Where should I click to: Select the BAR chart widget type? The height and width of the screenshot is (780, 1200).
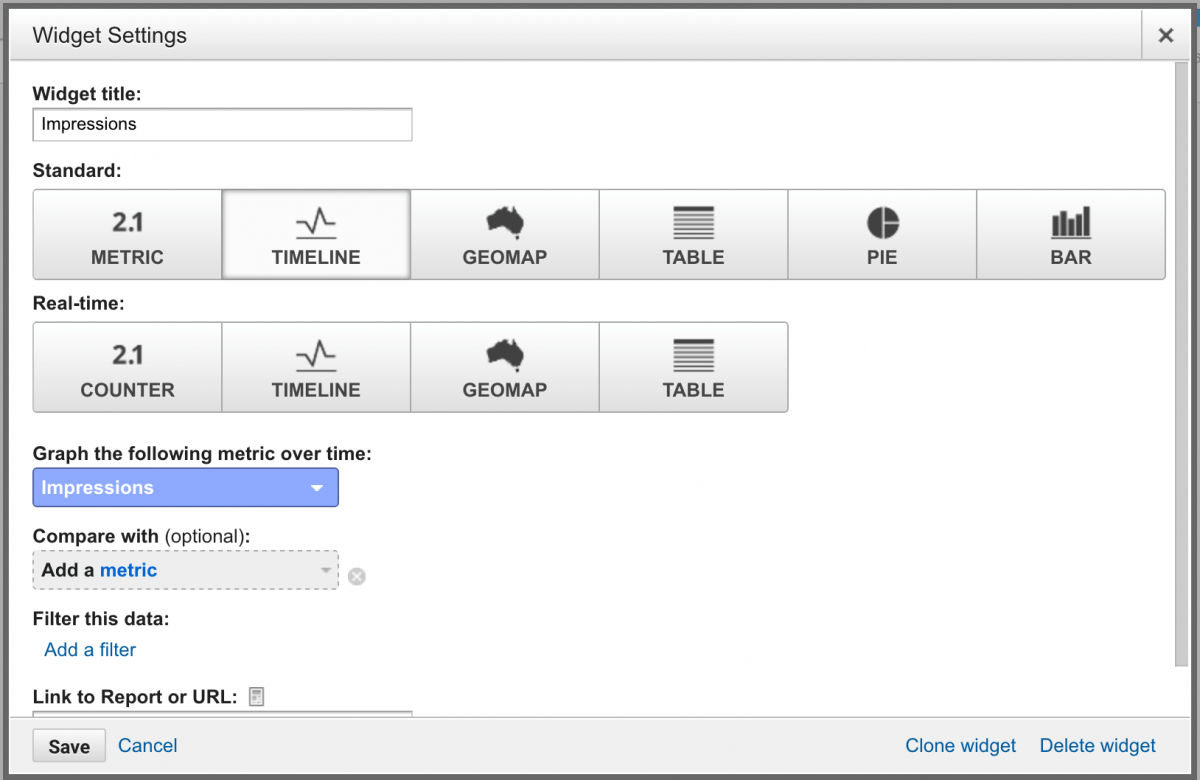pos(1071,235)
